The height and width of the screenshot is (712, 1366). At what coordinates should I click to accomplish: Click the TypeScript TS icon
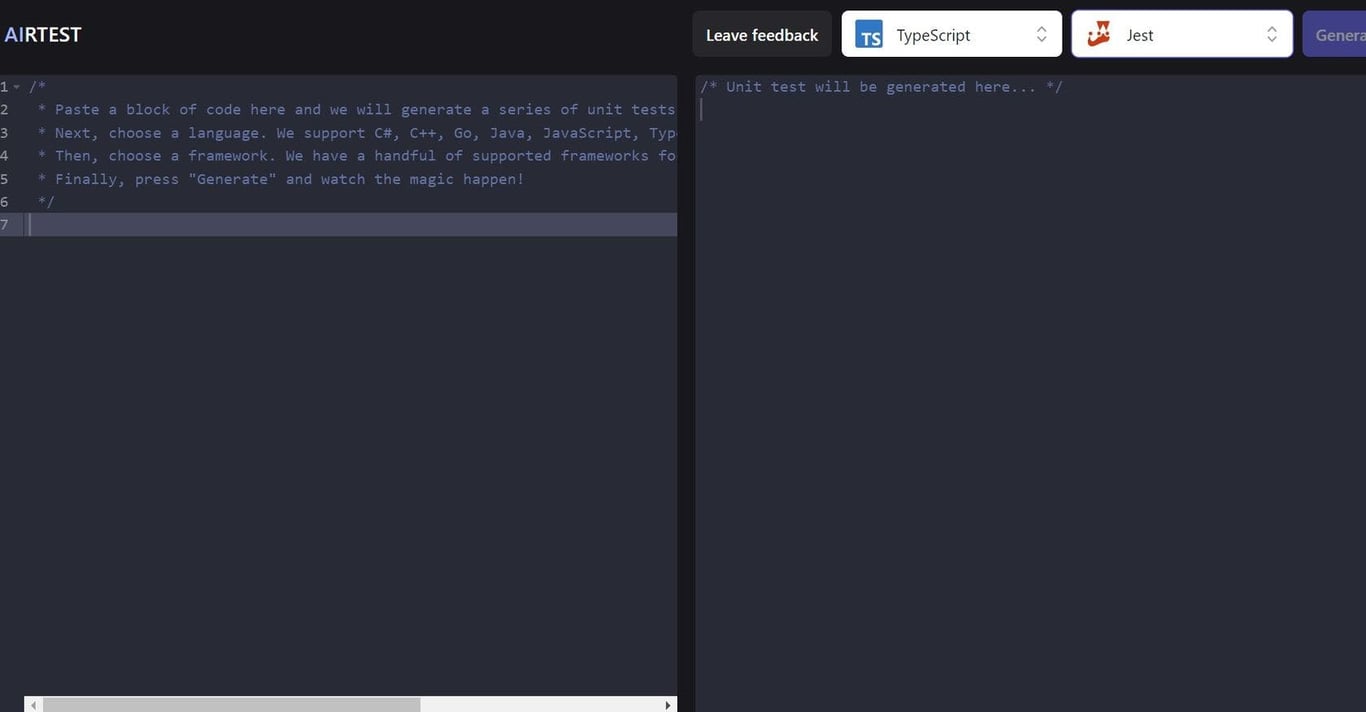click(869, 35)
